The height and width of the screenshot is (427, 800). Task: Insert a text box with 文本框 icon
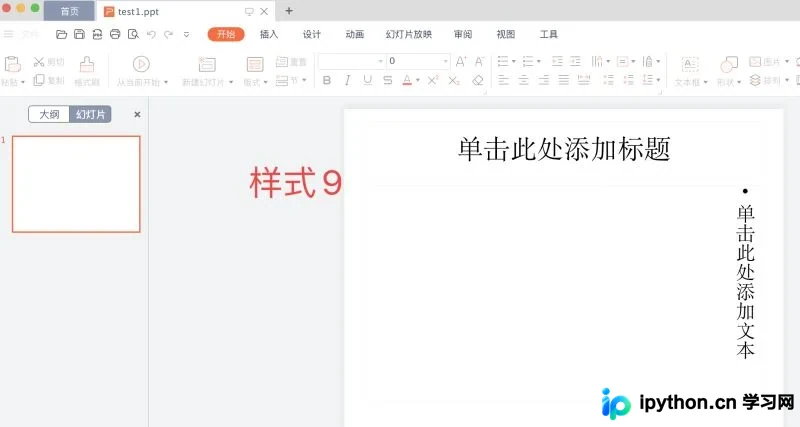pyautogui.click(x=689, y=64)
